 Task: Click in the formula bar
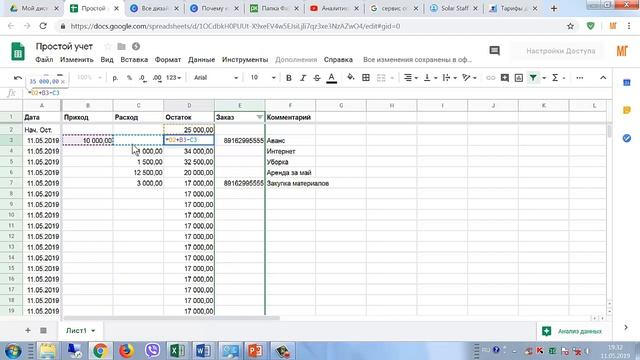coord(318,93)
